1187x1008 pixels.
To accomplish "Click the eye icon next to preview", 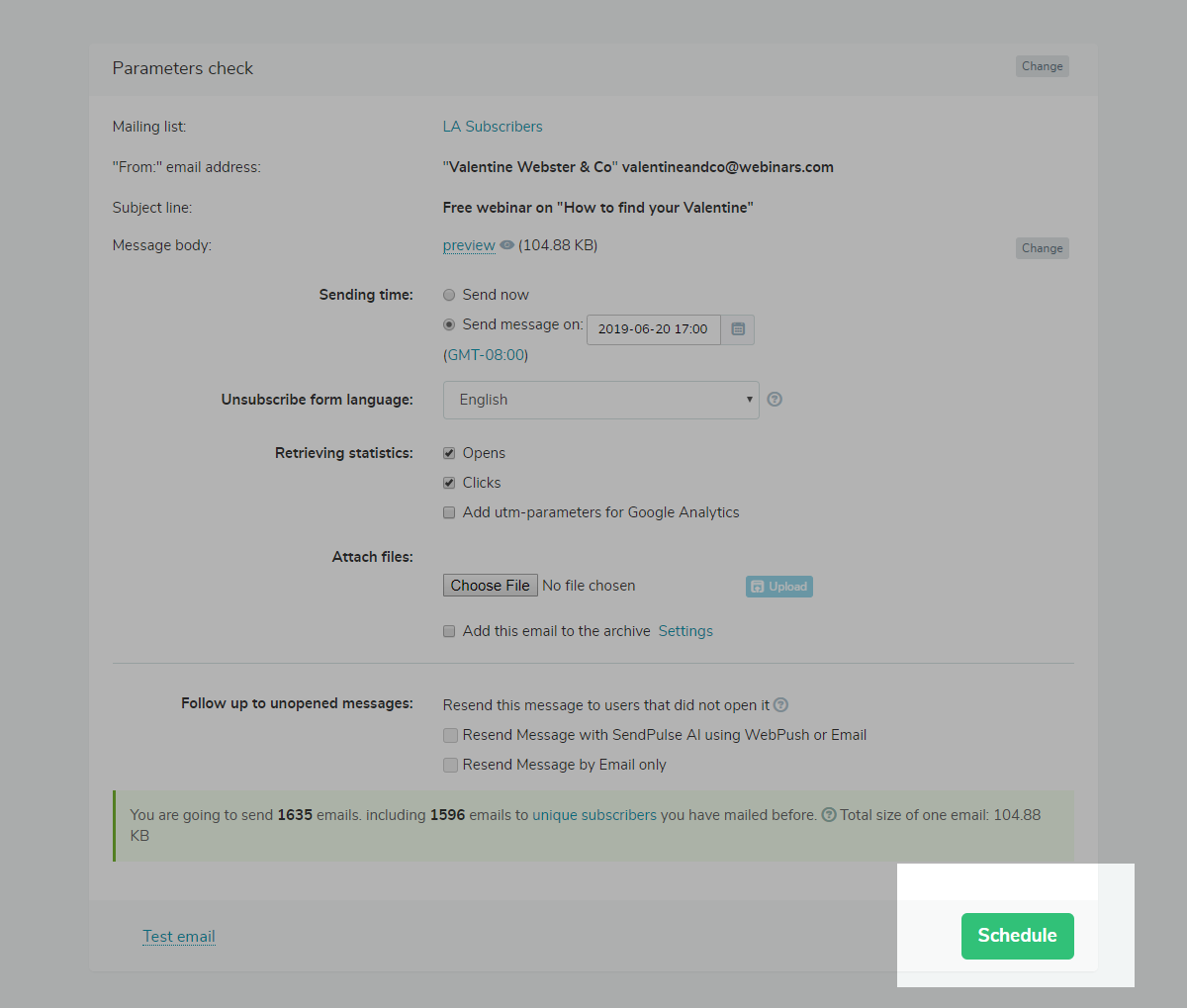I will 506,245.
